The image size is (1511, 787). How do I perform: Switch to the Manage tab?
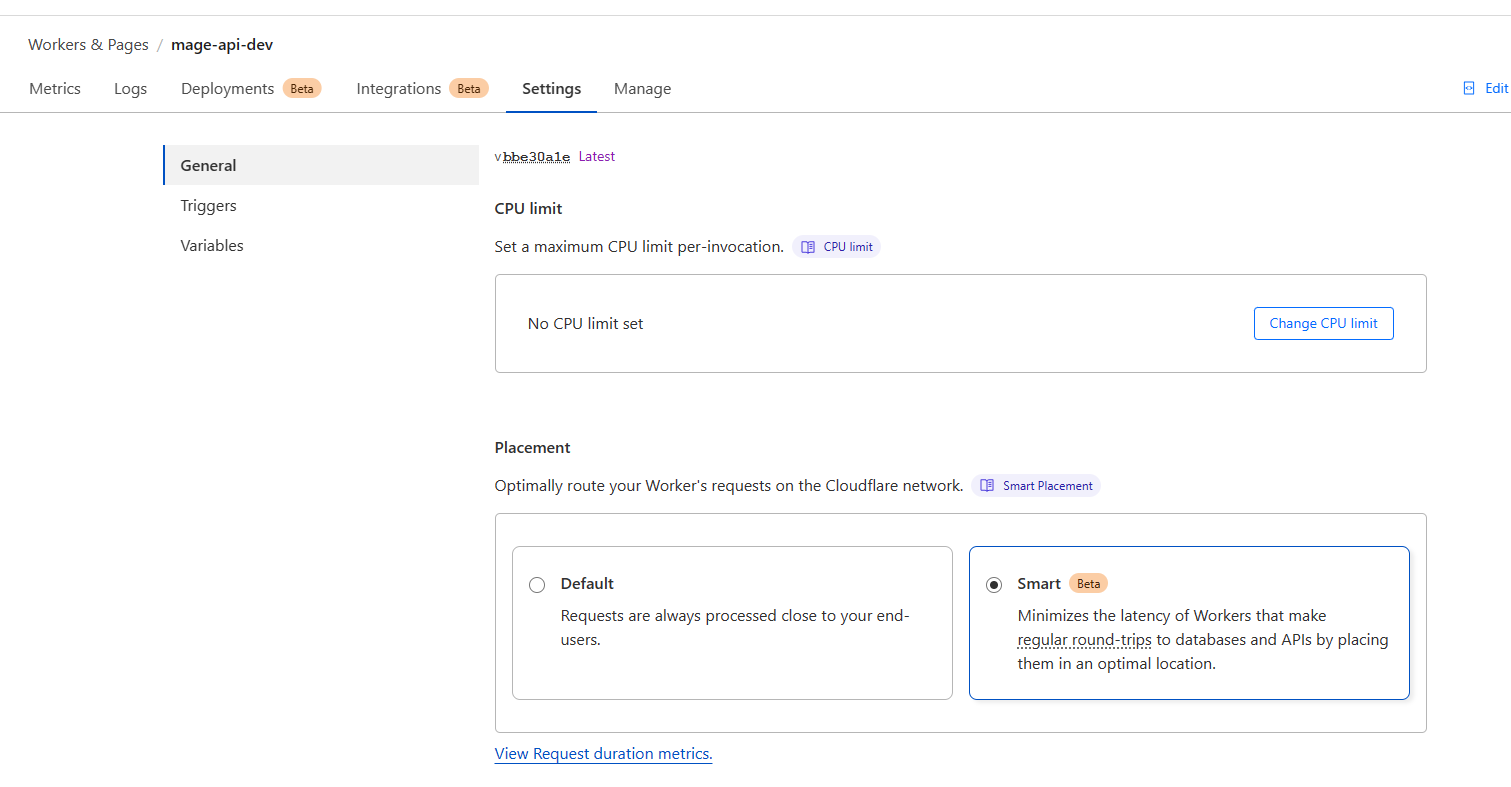[642, 88]
